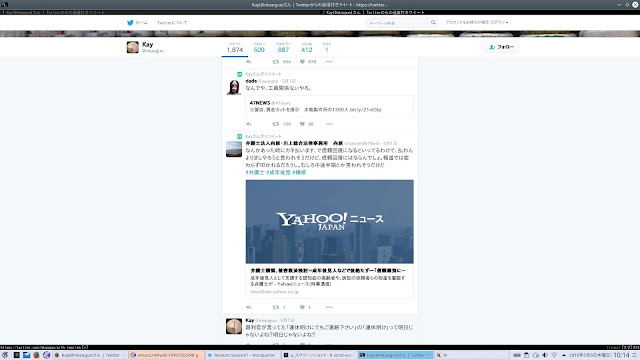Screen dimensions: 640x360
Task: Open the Yahoo news article headline
Action: coord(328,271)
